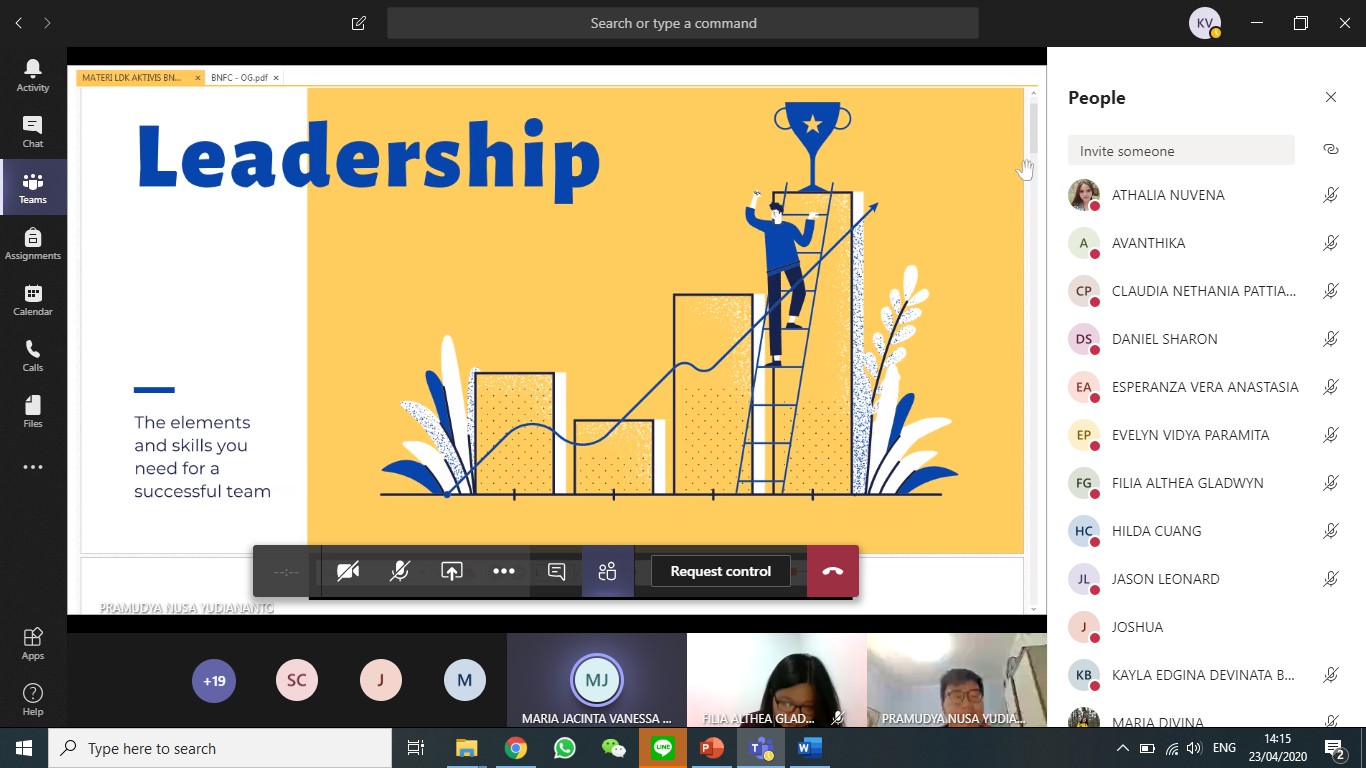Show the meeting conversation chat icon
The image size is (1366, 768).
point(557,571)
